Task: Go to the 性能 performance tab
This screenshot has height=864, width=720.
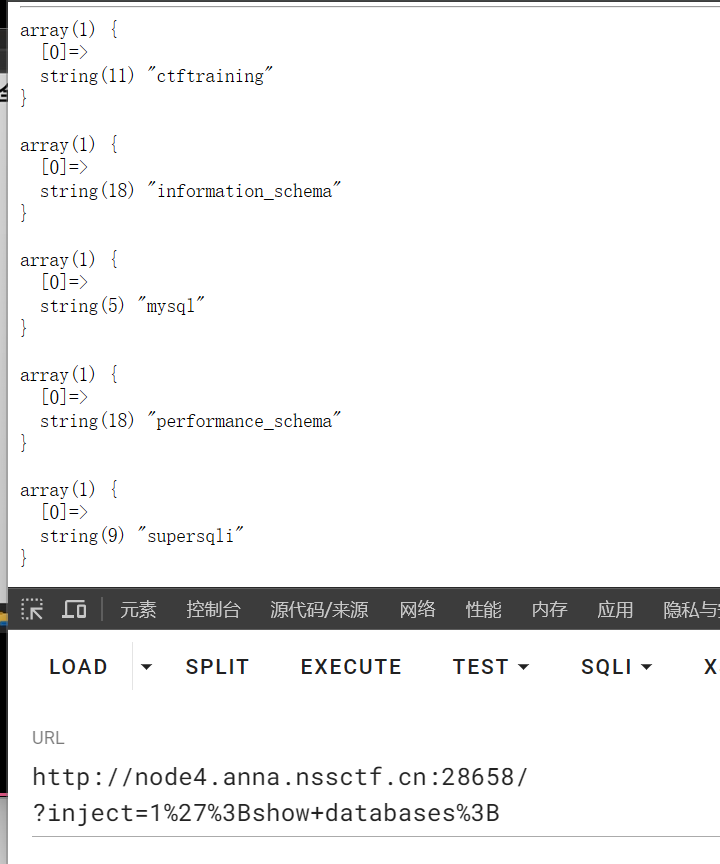Action: pos(483,609)
